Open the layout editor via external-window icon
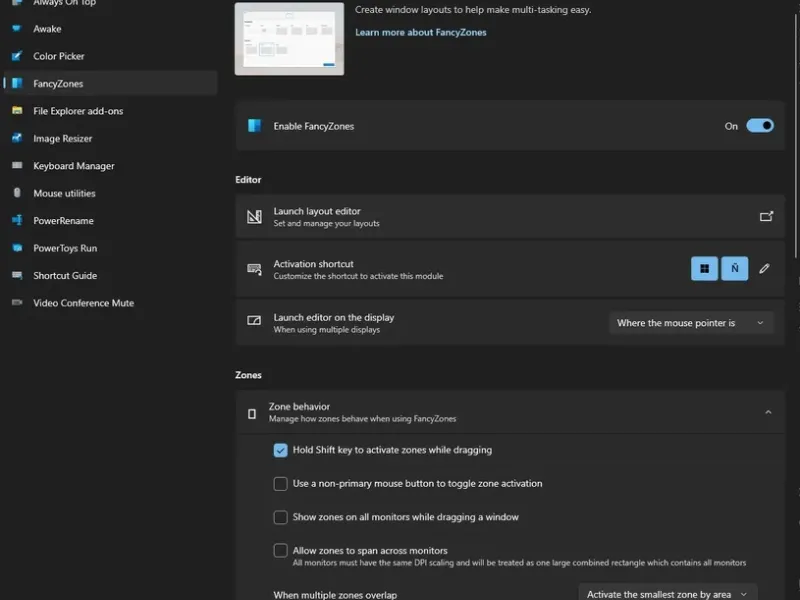800x600 pixels. point(766,216)
